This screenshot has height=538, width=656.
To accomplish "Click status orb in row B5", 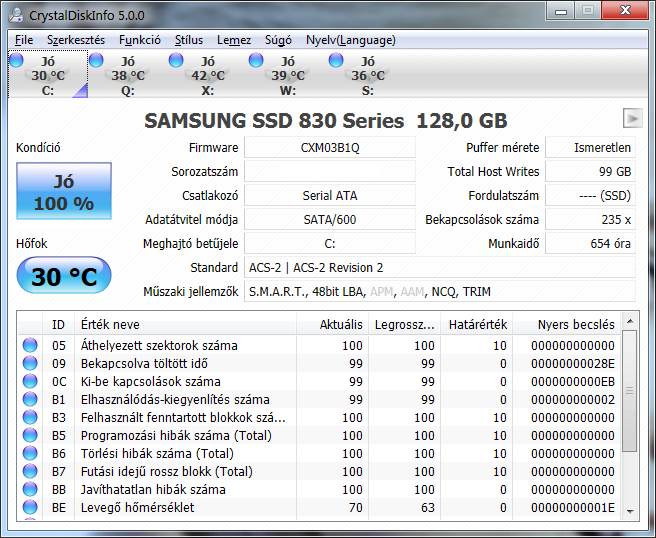I will (30, 435).
